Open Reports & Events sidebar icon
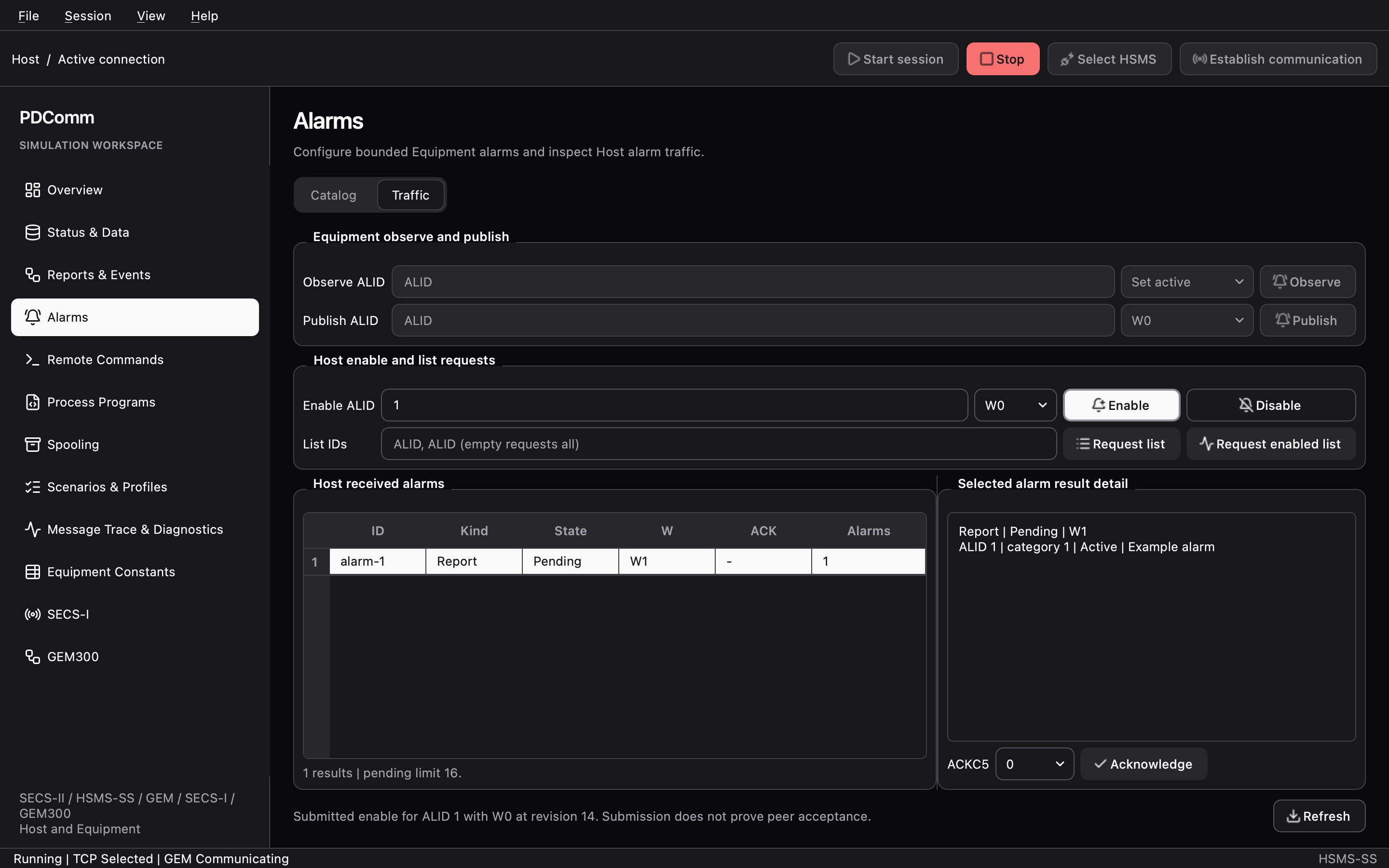This screenshot has width=1389, height=868. [33, 275]
